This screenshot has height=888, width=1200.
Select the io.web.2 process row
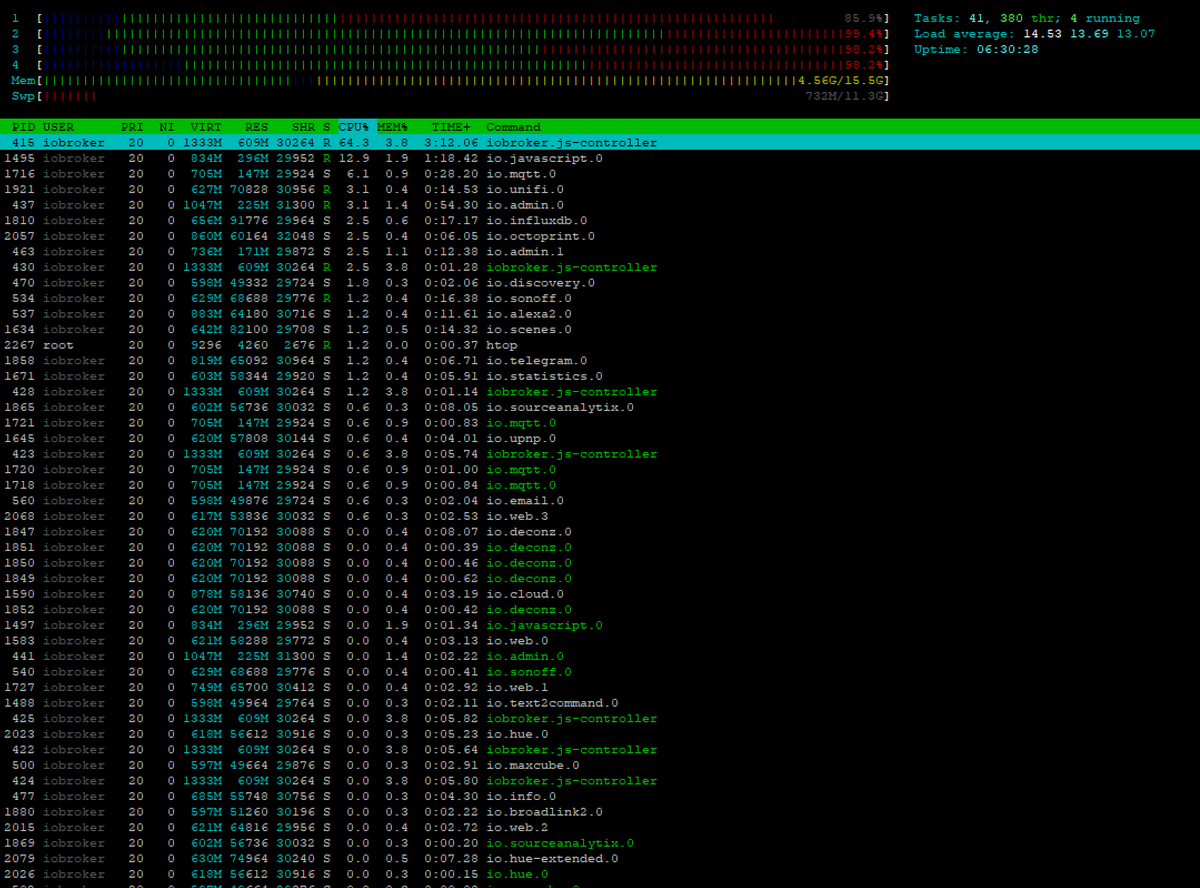click(600, 827)
